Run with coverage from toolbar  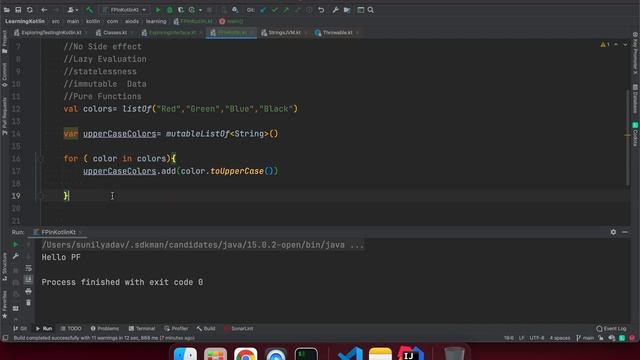point(181,10)
